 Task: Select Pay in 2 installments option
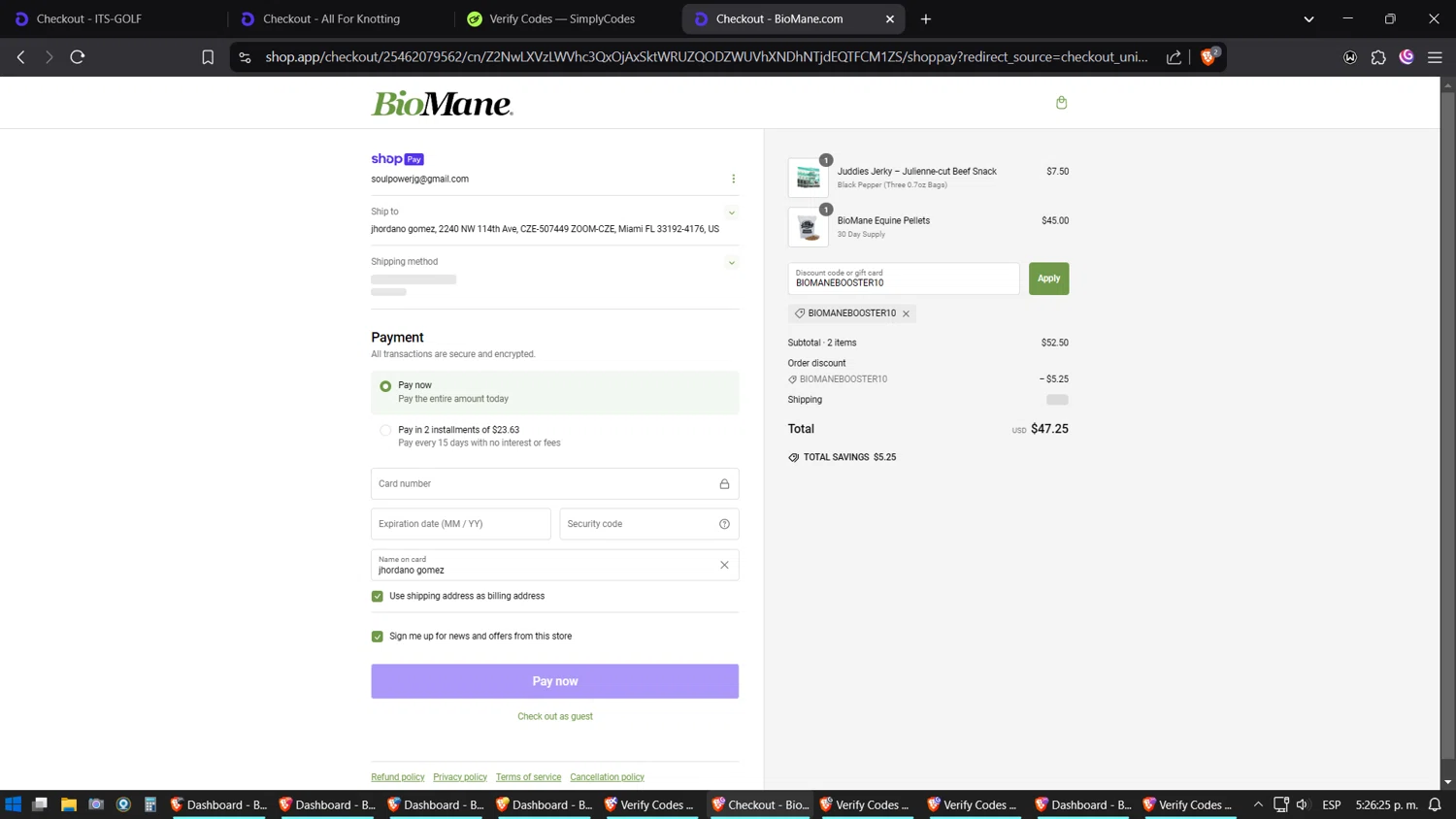pos(385,430)
